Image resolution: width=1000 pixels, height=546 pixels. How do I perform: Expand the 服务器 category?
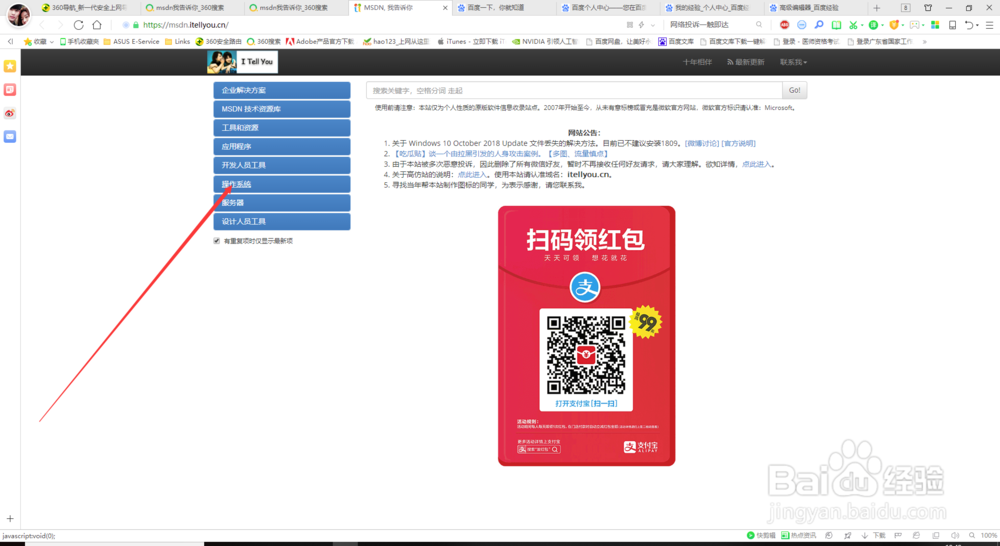point(282,203)
